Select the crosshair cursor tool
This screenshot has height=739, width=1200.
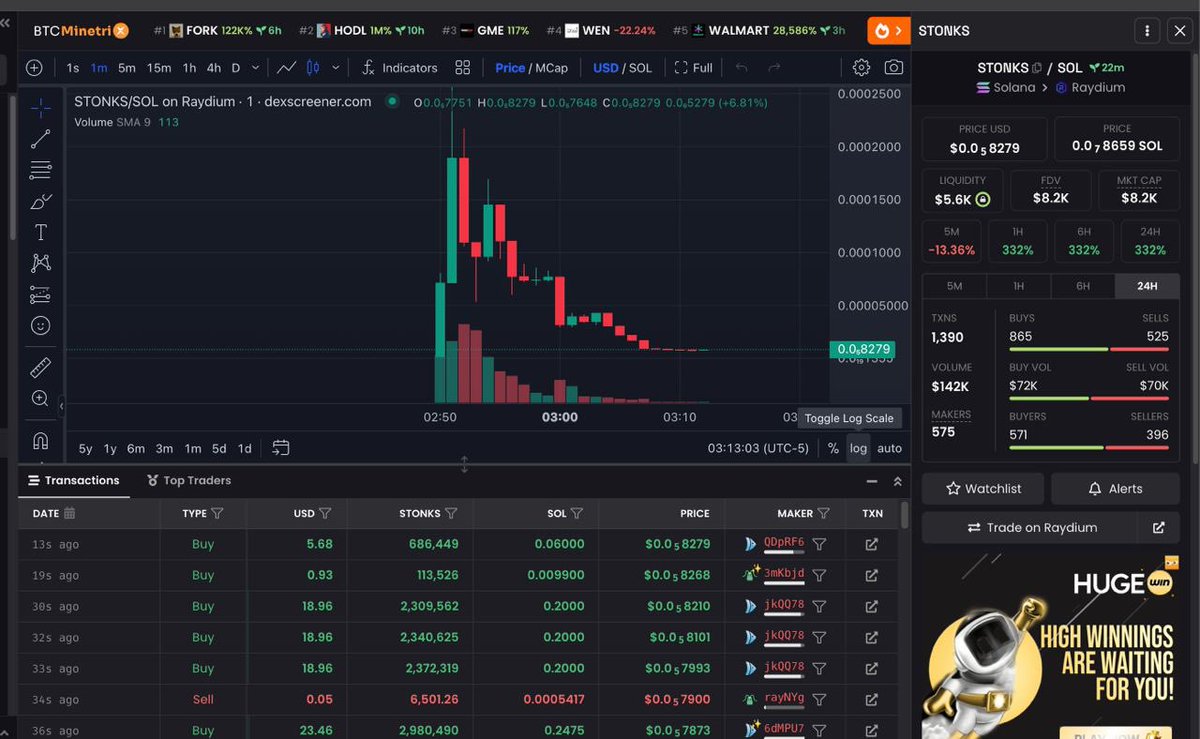(40, 108)
